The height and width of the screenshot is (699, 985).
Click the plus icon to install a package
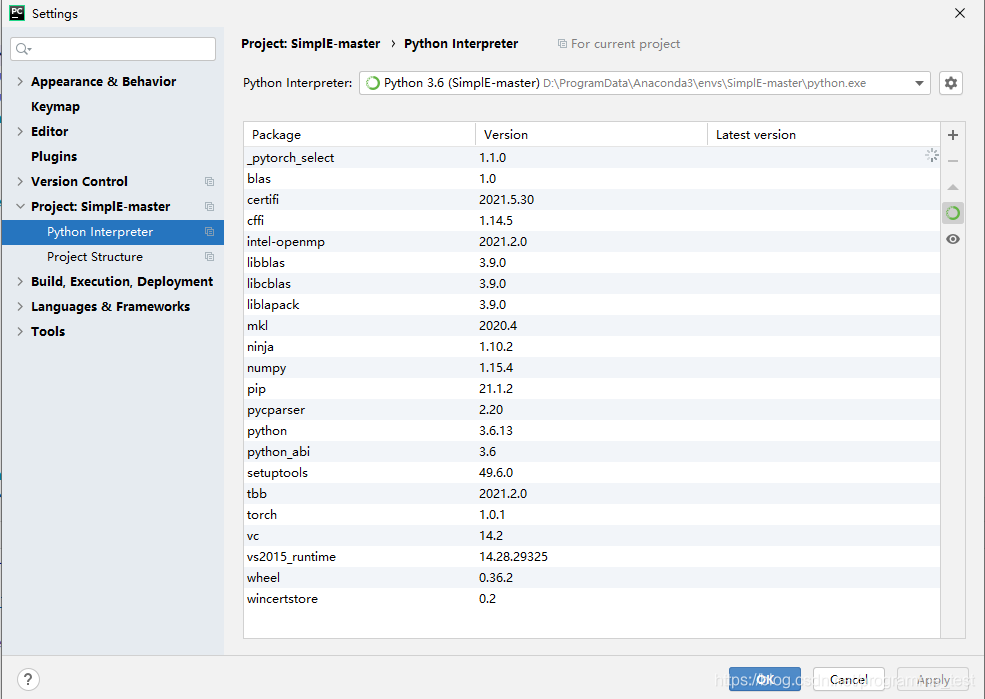[952, 135]
